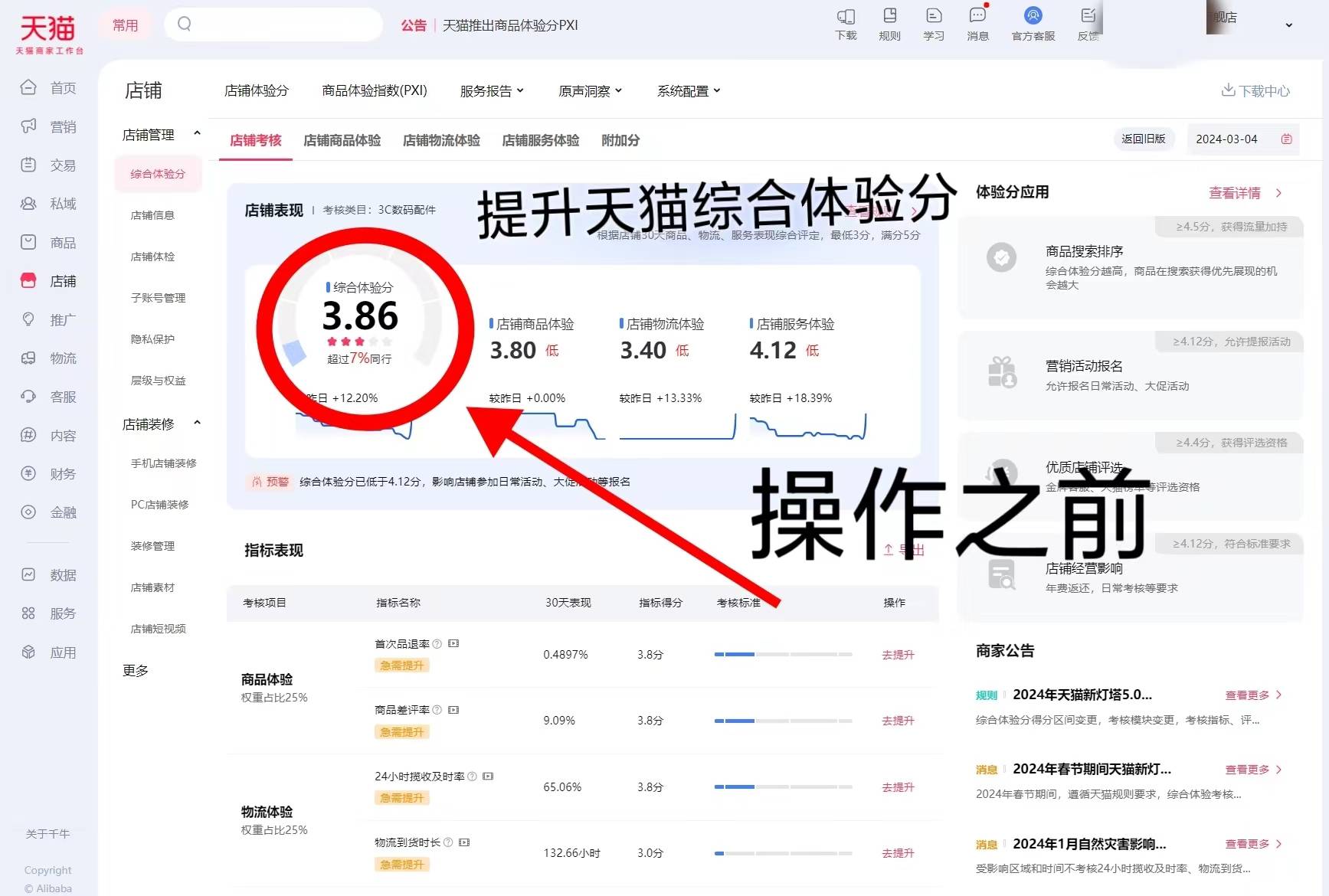Image resolution: width=1329 pixels, height=896 pixels.
Task: Open the 规则 rules icon
Action: (889, 17)
